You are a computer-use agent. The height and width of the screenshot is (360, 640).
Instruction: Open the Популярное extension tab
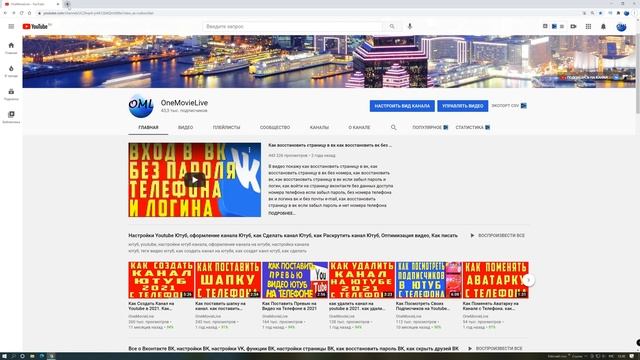[x=430, y=127]
